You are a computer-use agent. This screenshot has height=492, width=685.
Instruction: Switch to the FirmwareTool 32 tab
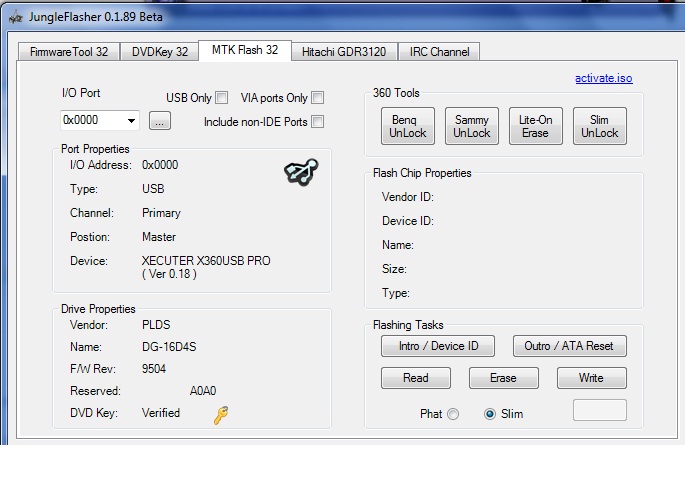(x=69, y=52)
